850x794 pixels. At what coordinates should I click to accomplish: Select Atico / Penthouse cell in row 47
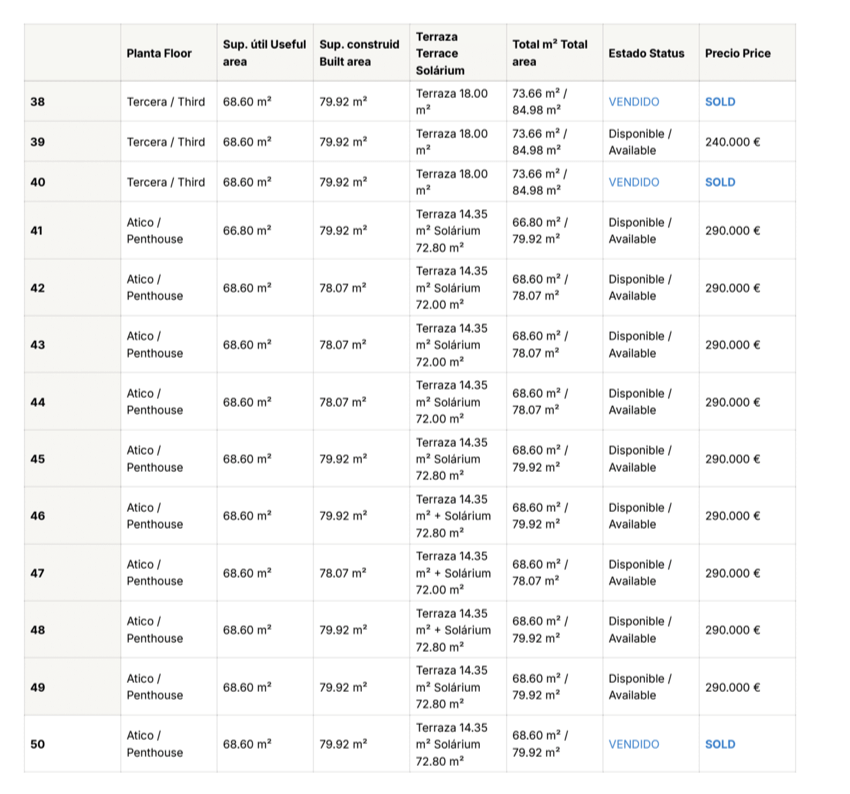[155, 573]
